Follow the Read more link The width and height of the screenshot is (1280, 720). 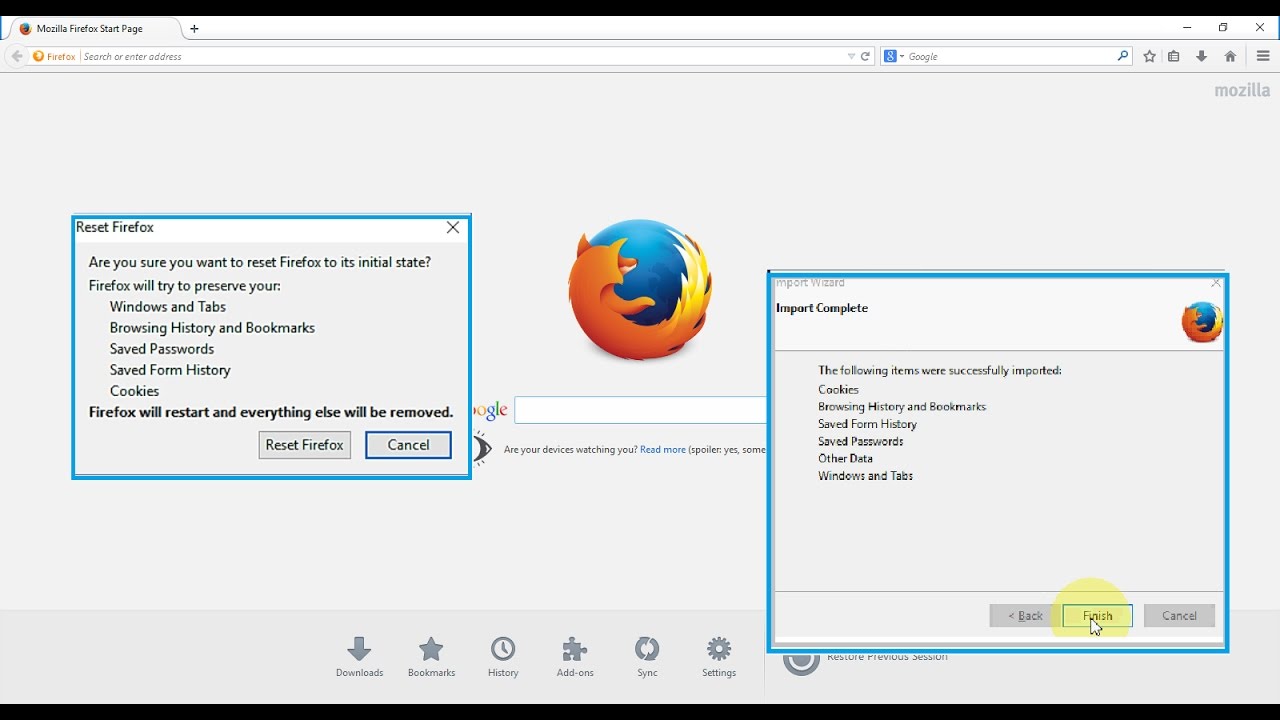click(x=663, y=450)
